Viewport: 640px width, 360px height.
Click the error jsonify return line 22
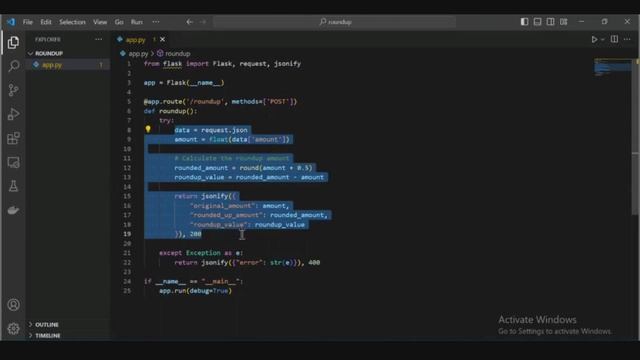coord(247,262)
